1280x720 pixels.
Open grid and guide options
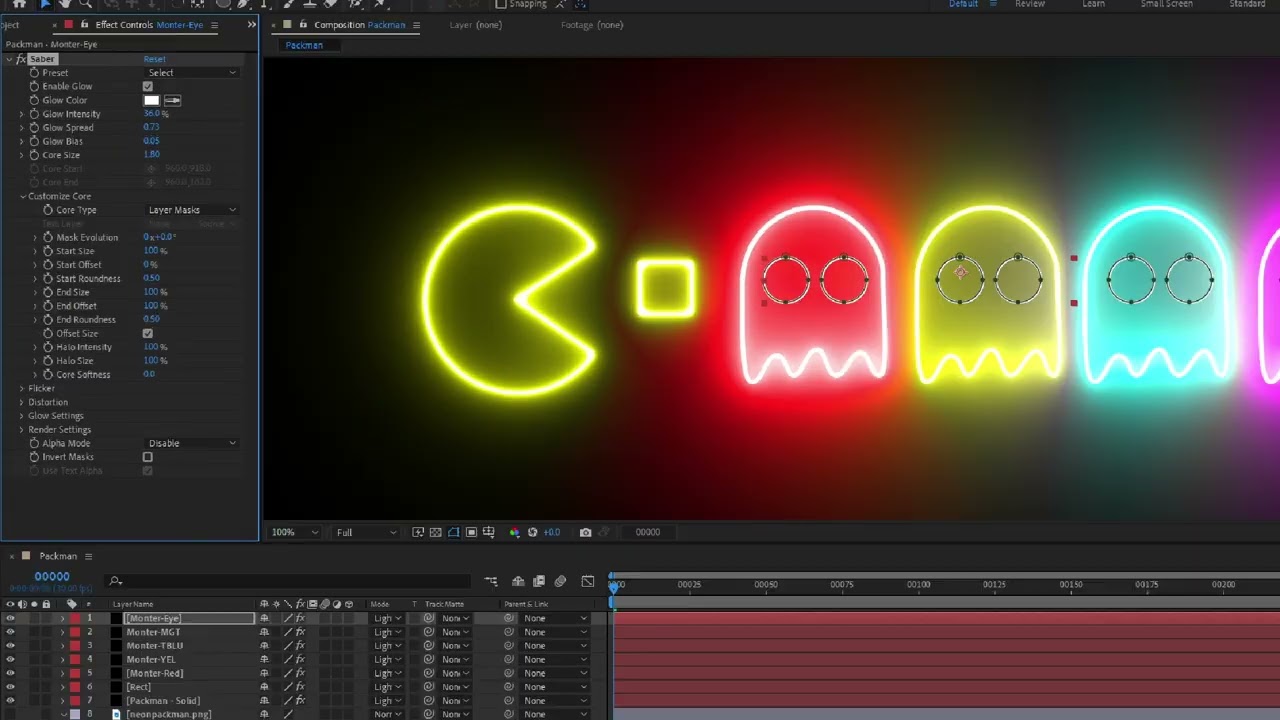(489, 532)
